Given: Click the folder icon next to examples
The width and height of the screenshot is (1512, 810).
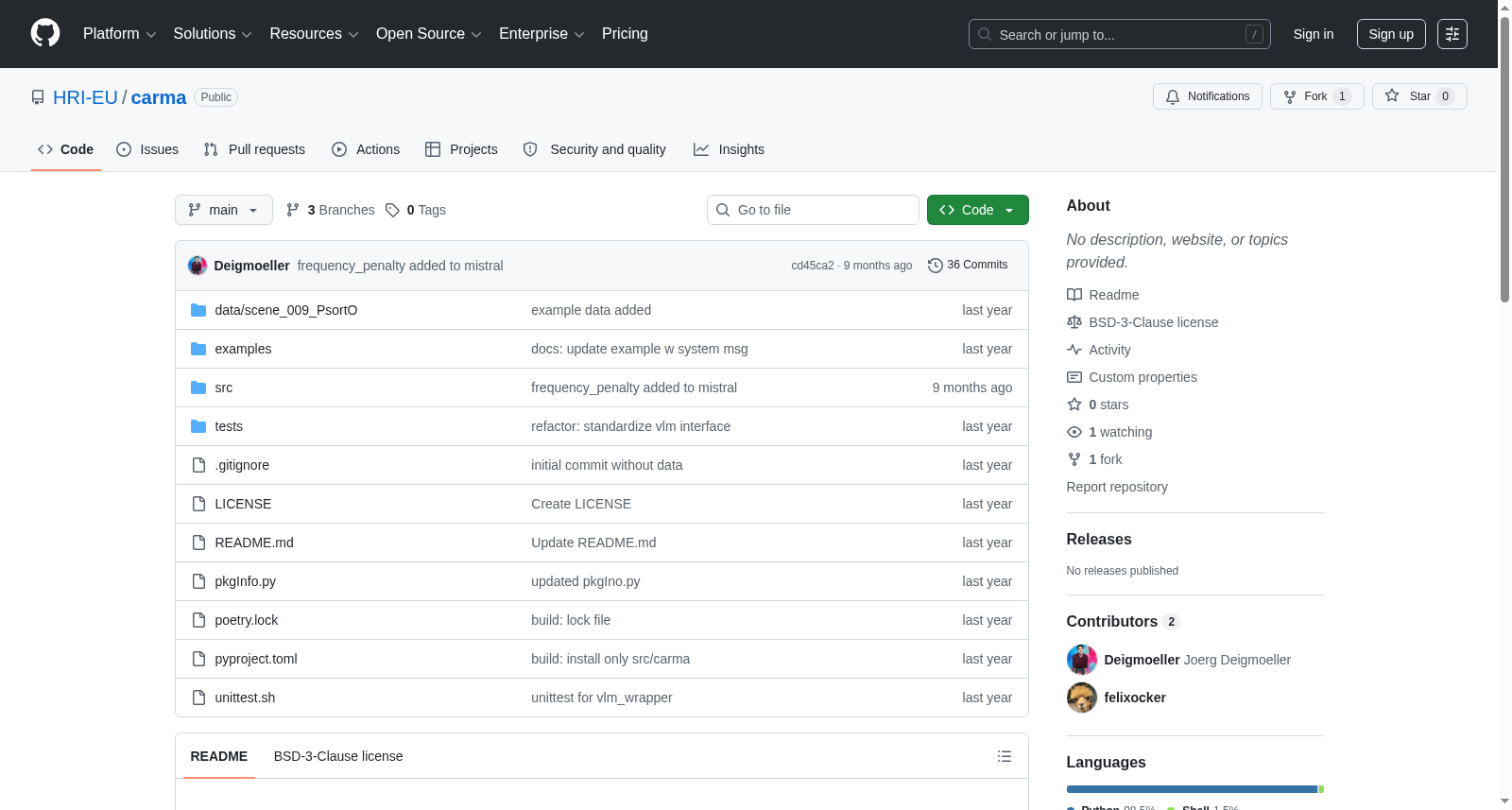Looking at the screenshot, I should (x=198, y=349).
